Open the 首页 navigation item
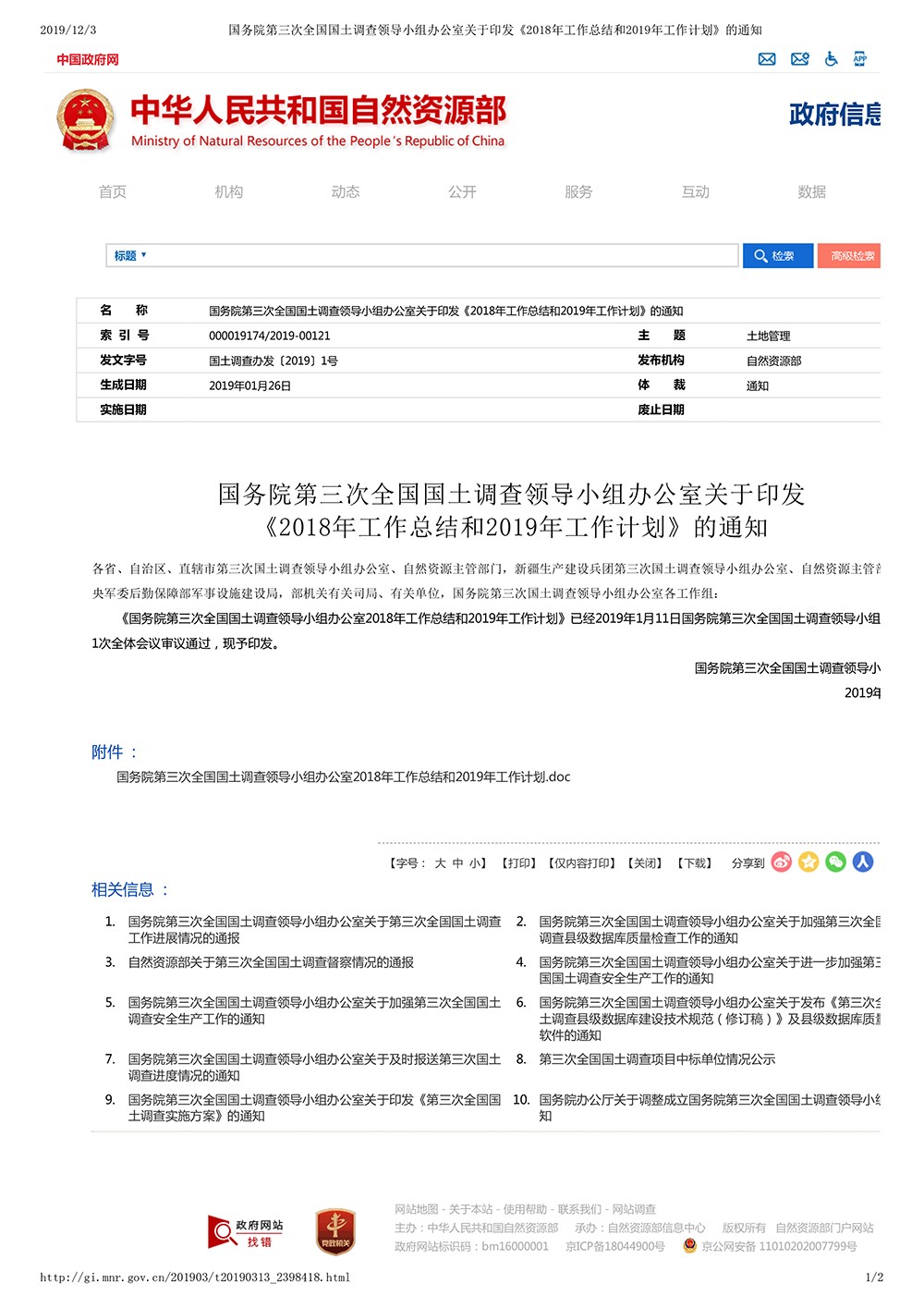Viewport: 924px width, 1308px height. [113, 191]
